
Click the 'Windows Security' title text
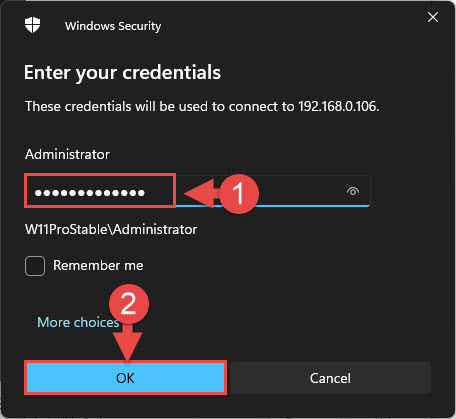coord(113,26)
